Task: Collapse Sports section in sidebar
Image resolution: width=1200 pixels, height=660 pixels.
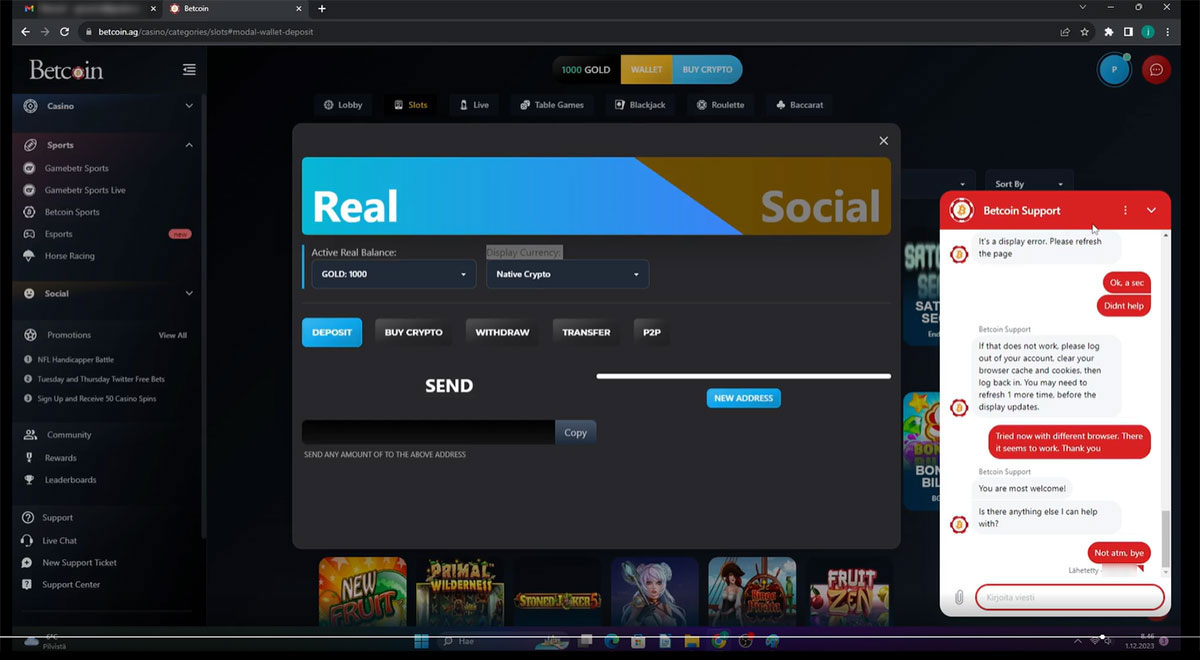Action: click(x=107, y=145)
